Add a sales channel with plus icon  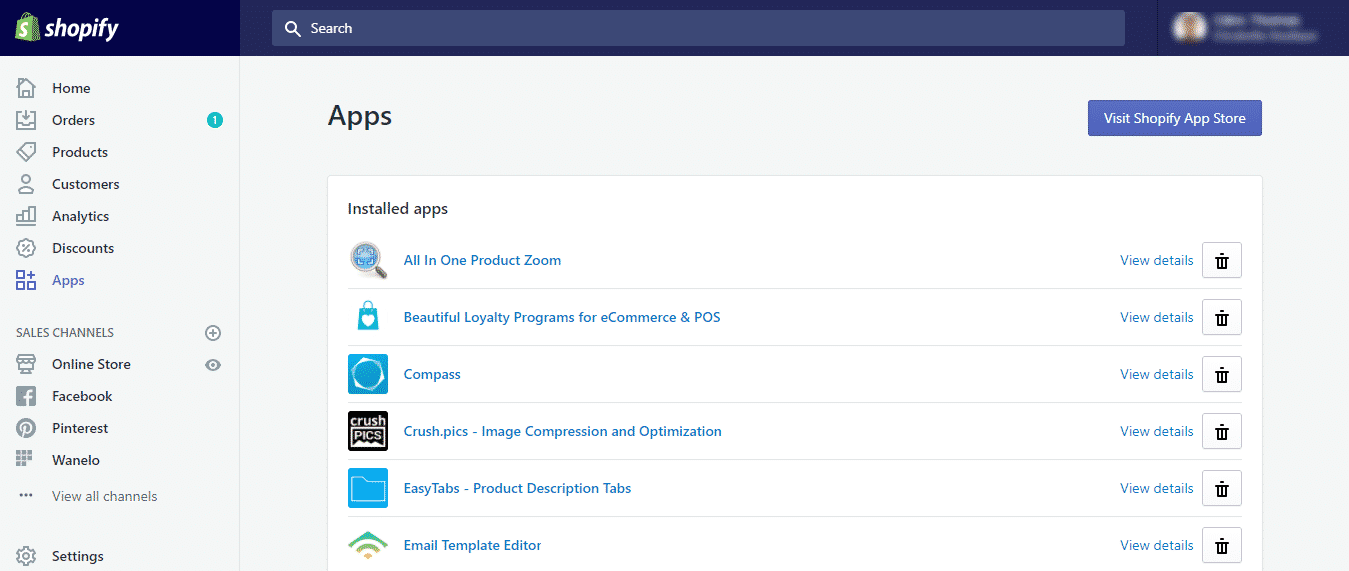click(x=212, y=333)
